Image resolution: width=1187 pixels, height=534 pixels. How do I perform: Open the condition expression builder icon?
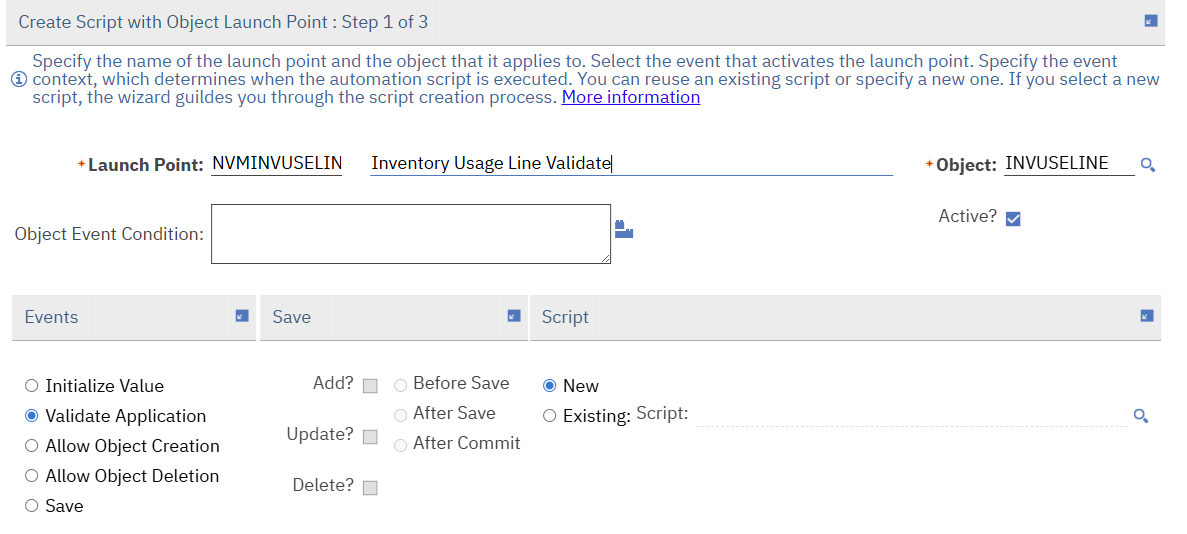(x=624, y=230)
